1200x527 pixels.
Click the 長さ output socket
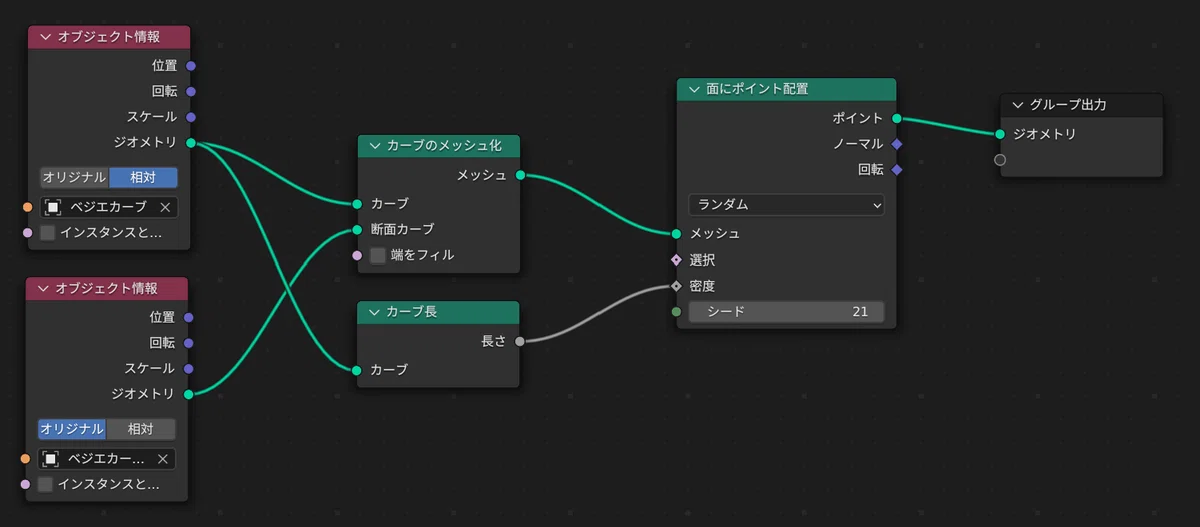pyautogui.click(x=520, y=341)
